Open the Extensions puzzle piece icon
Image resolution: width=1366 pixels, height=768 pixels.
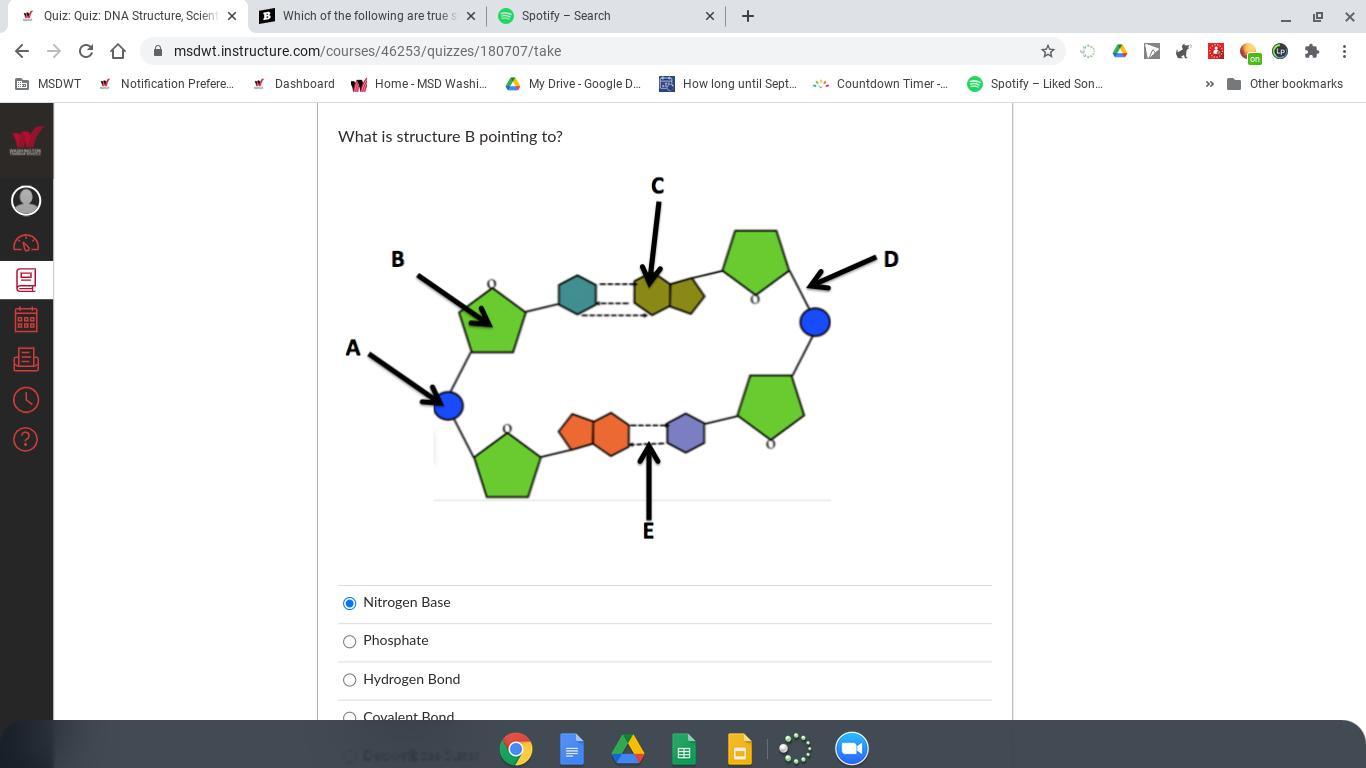pyautogui.click(x=1312, y=51)
